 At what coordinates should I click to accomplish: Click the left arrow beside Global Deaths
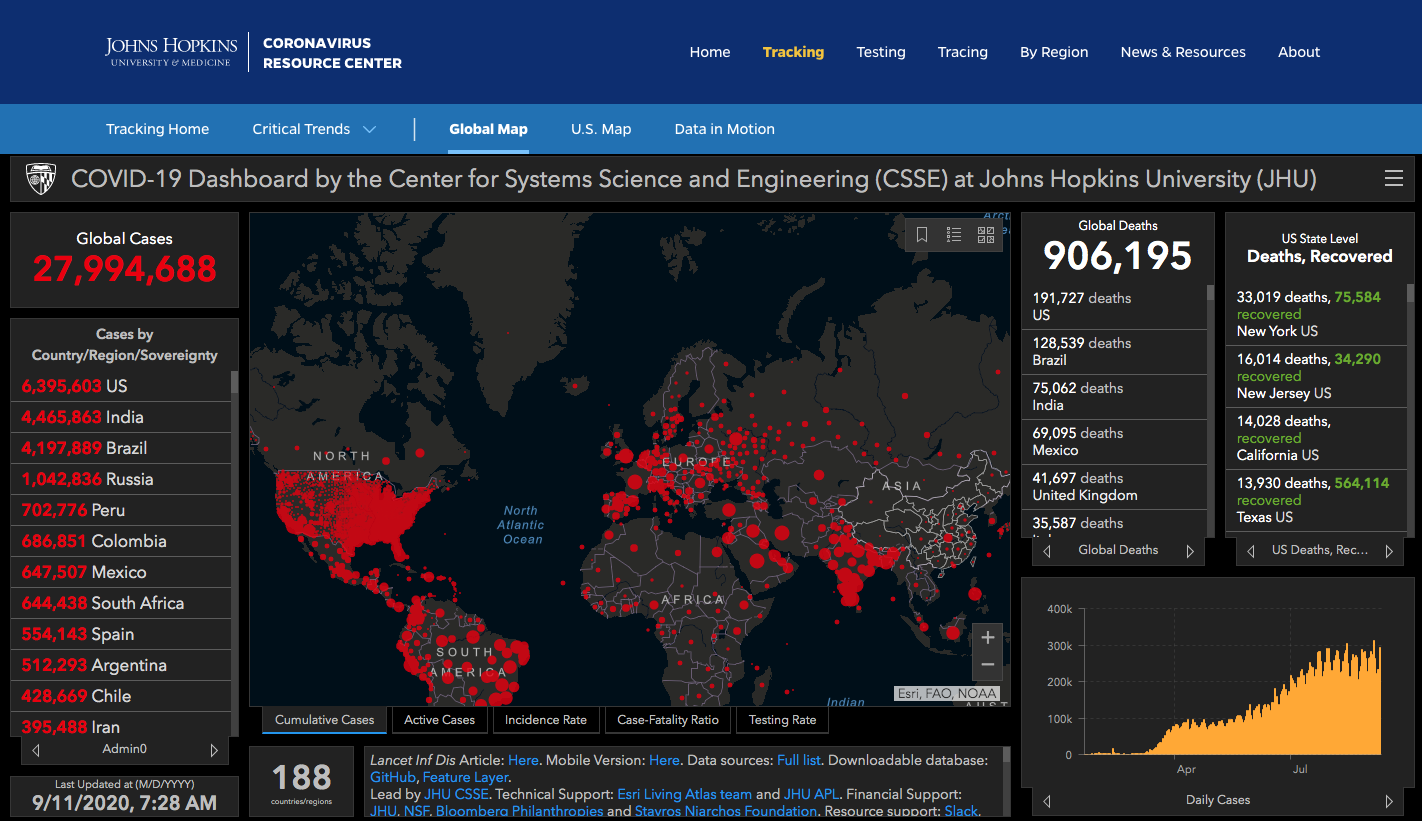pos(1047,551)
